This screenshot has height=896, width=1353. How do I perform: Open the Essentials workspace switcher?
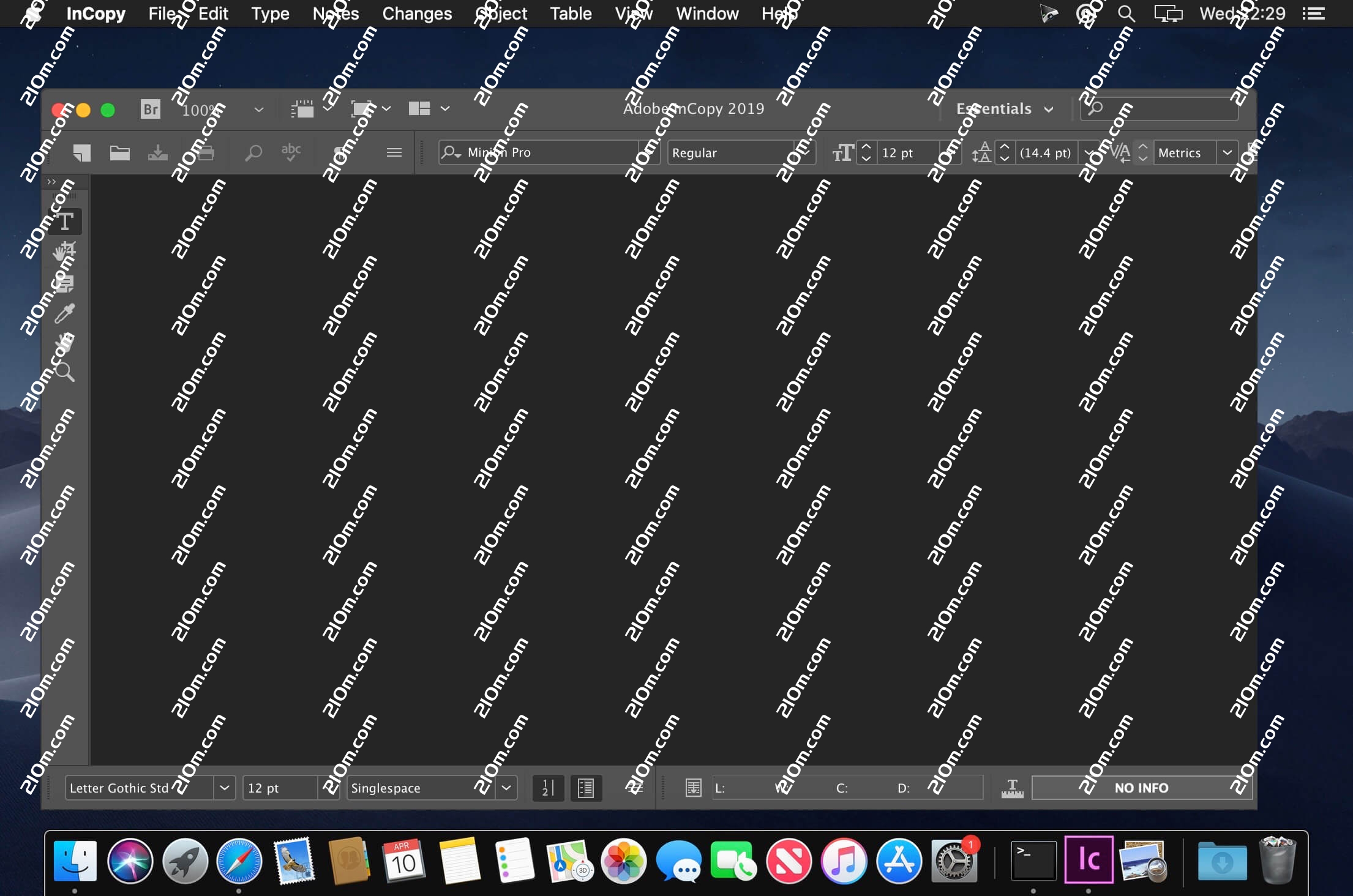(x=1005, y=109)
